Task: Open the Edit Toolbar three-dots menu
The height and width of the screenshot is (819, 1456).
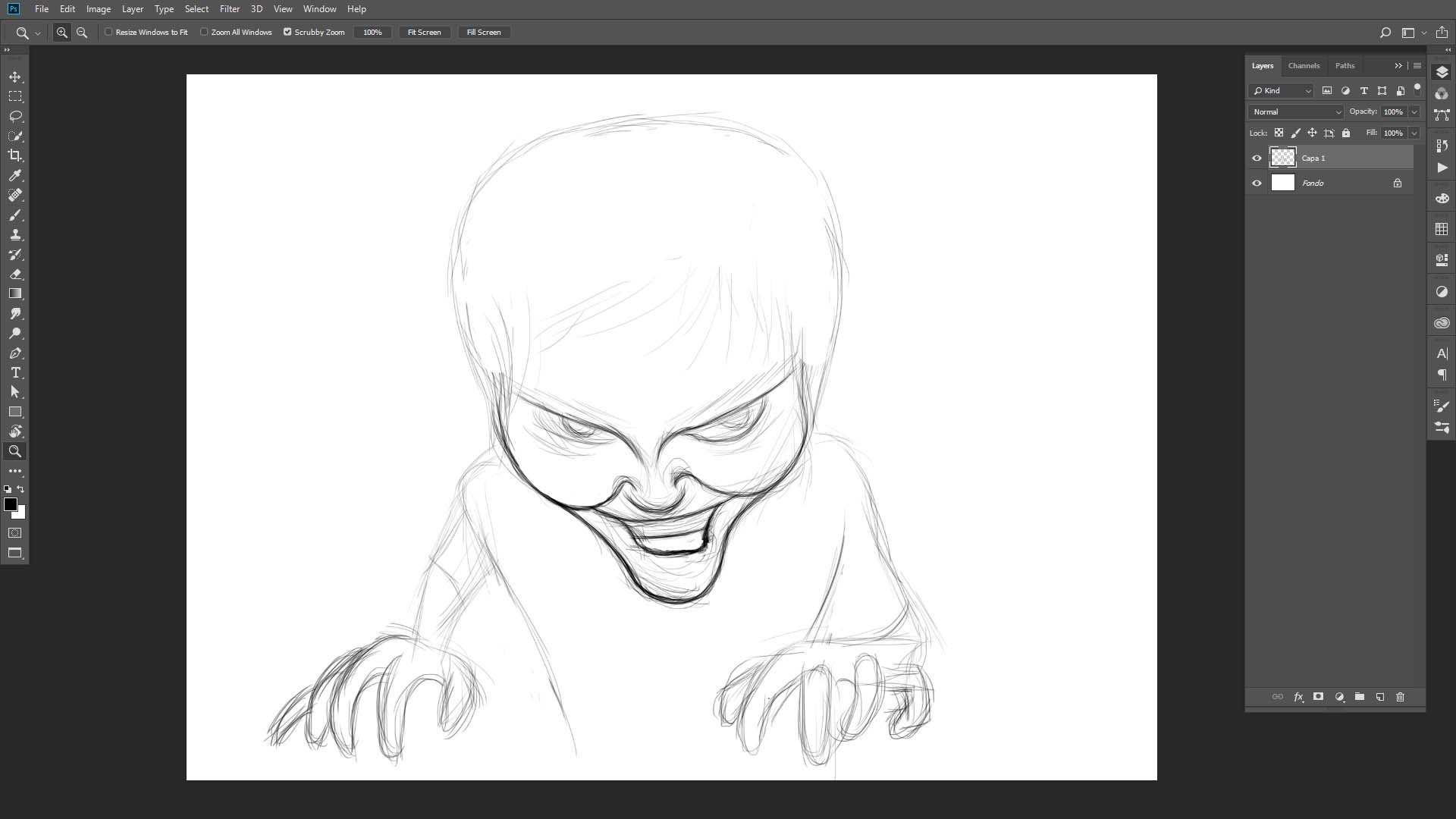Action: (15, 471)
